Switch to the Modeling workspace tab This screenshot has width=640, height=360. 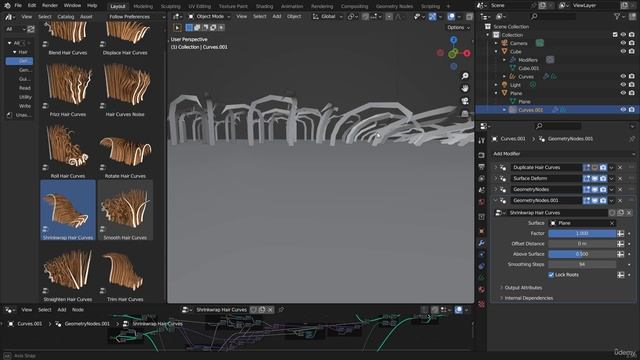143,6
